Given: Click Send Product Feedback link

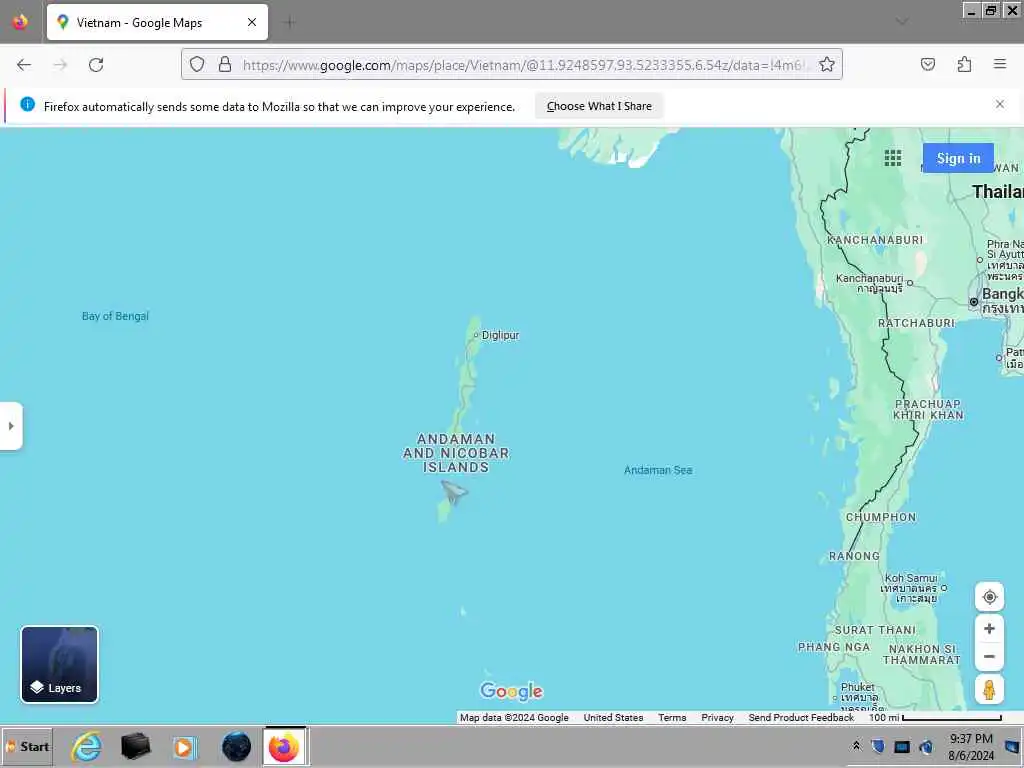Looking at the screenshot, I should pyautogui.click(x=801, y=717).
